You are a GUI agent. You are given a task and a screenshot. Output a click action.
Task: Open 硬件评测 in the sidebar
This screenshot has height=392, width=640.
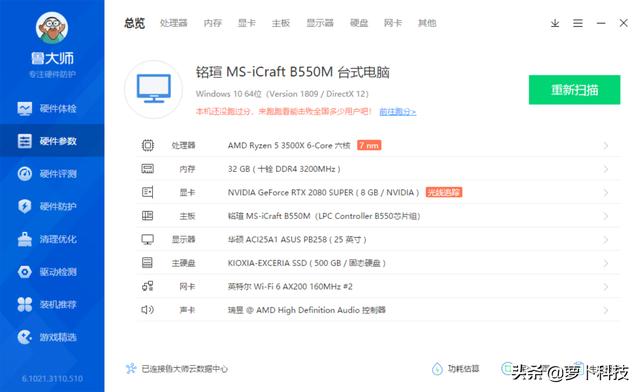[52, 174]
